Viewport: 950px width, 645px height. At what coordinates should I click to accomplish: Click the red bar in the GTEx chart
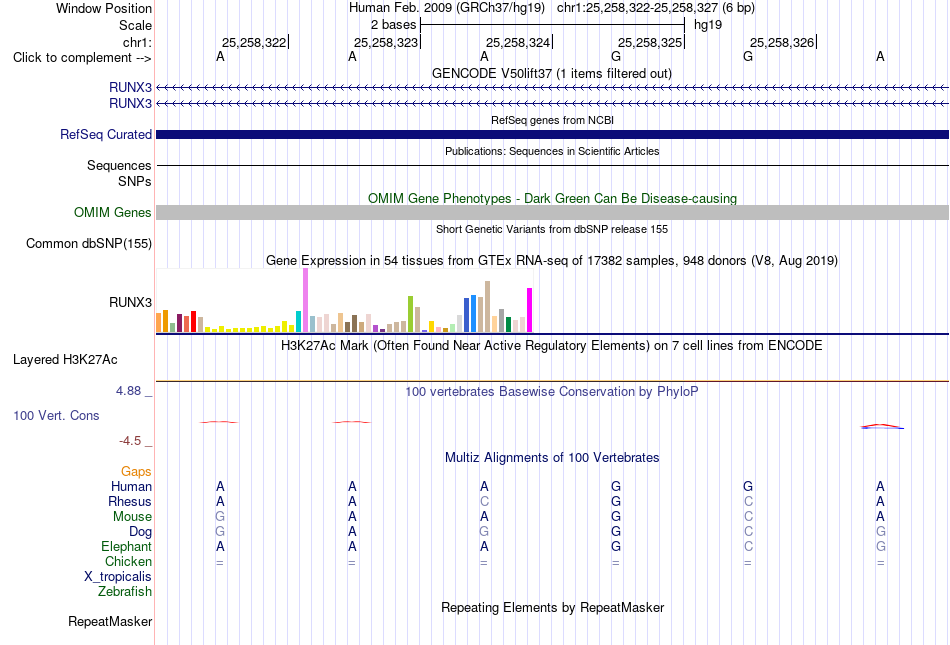pos(193,321)
